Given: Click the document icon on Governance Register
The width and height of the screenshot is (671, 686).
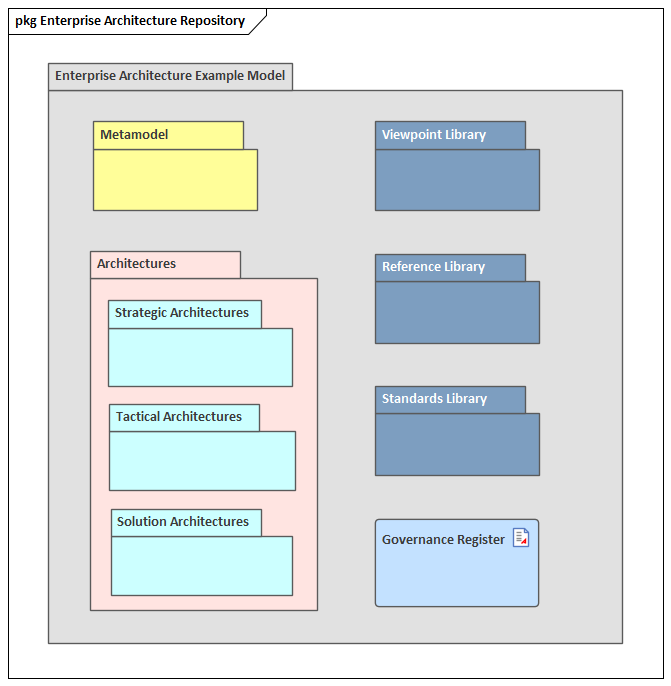Looking at the screenshot, I should click(x=521, y=538).
